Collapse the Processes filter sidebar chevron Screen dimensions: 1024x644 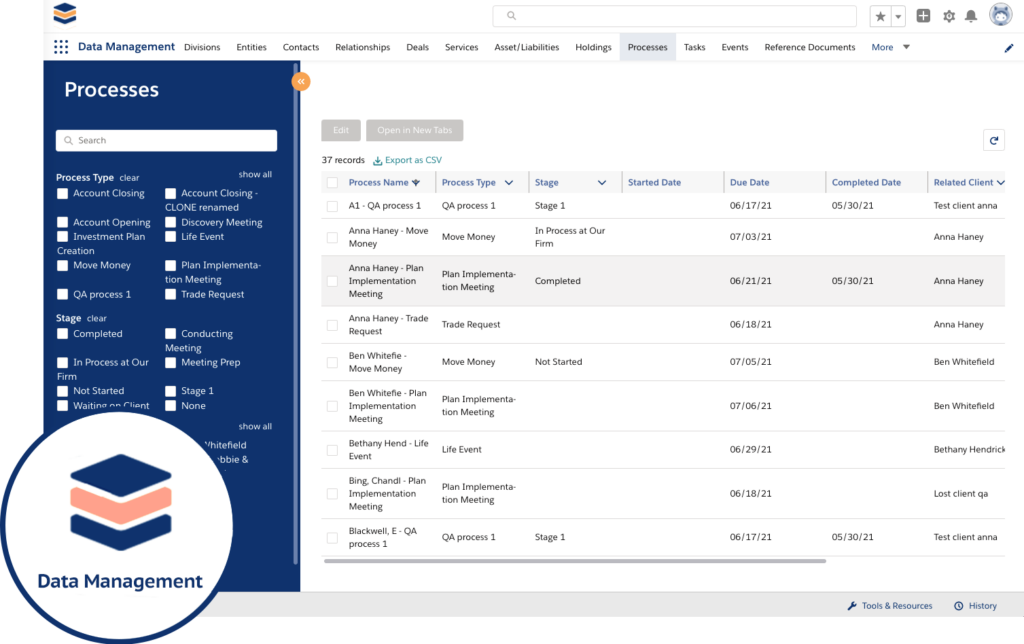(300, 81)
